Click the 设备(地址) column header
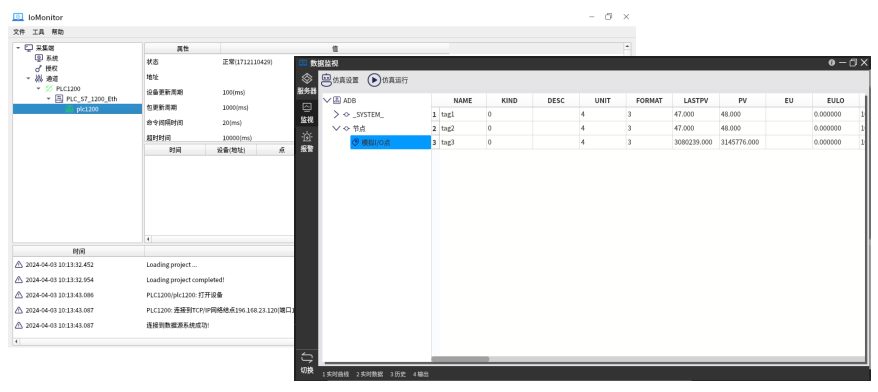878x392 pixels. click(230, 150)
